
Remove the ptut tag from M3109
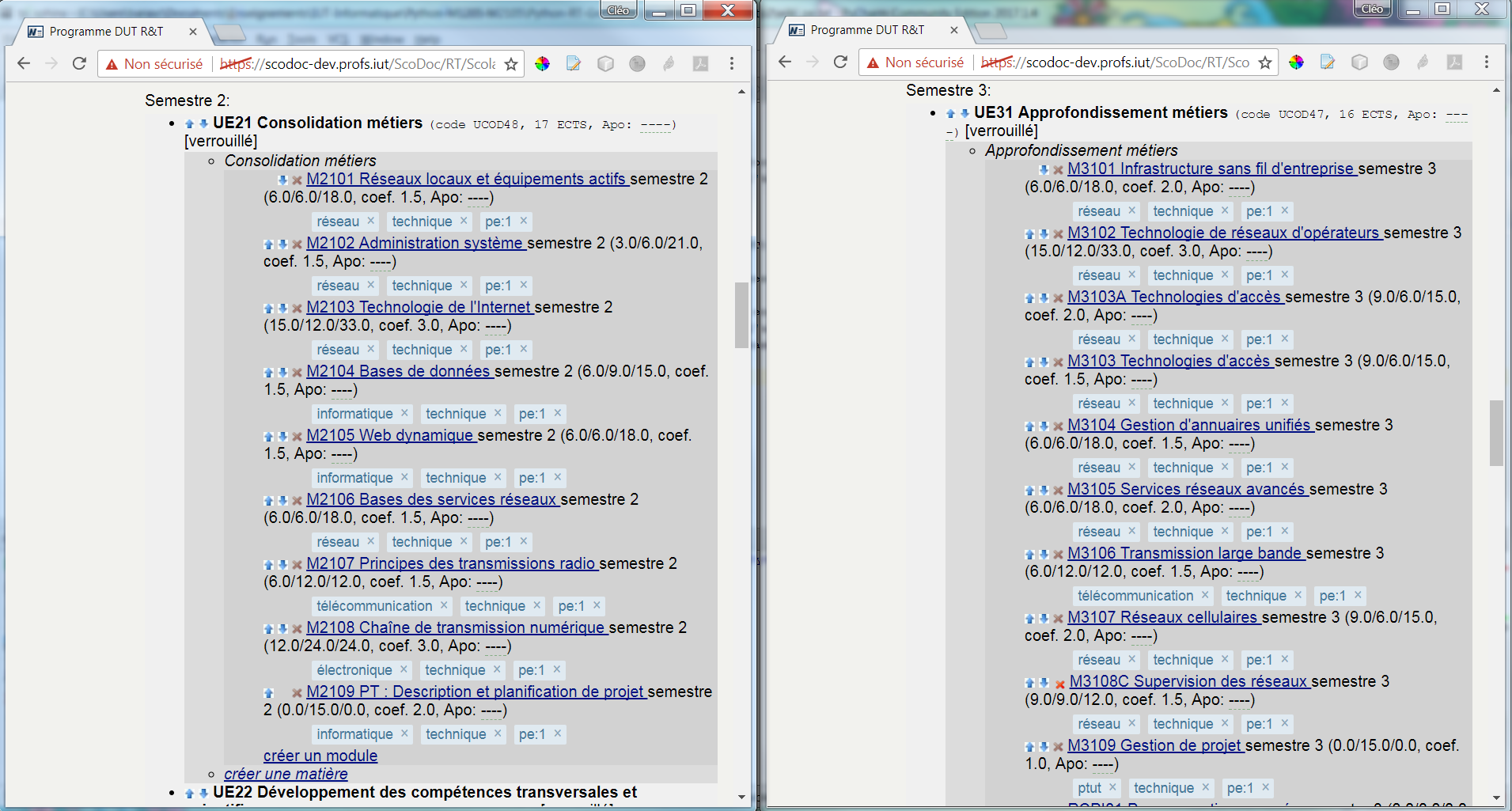point(1112,787)
